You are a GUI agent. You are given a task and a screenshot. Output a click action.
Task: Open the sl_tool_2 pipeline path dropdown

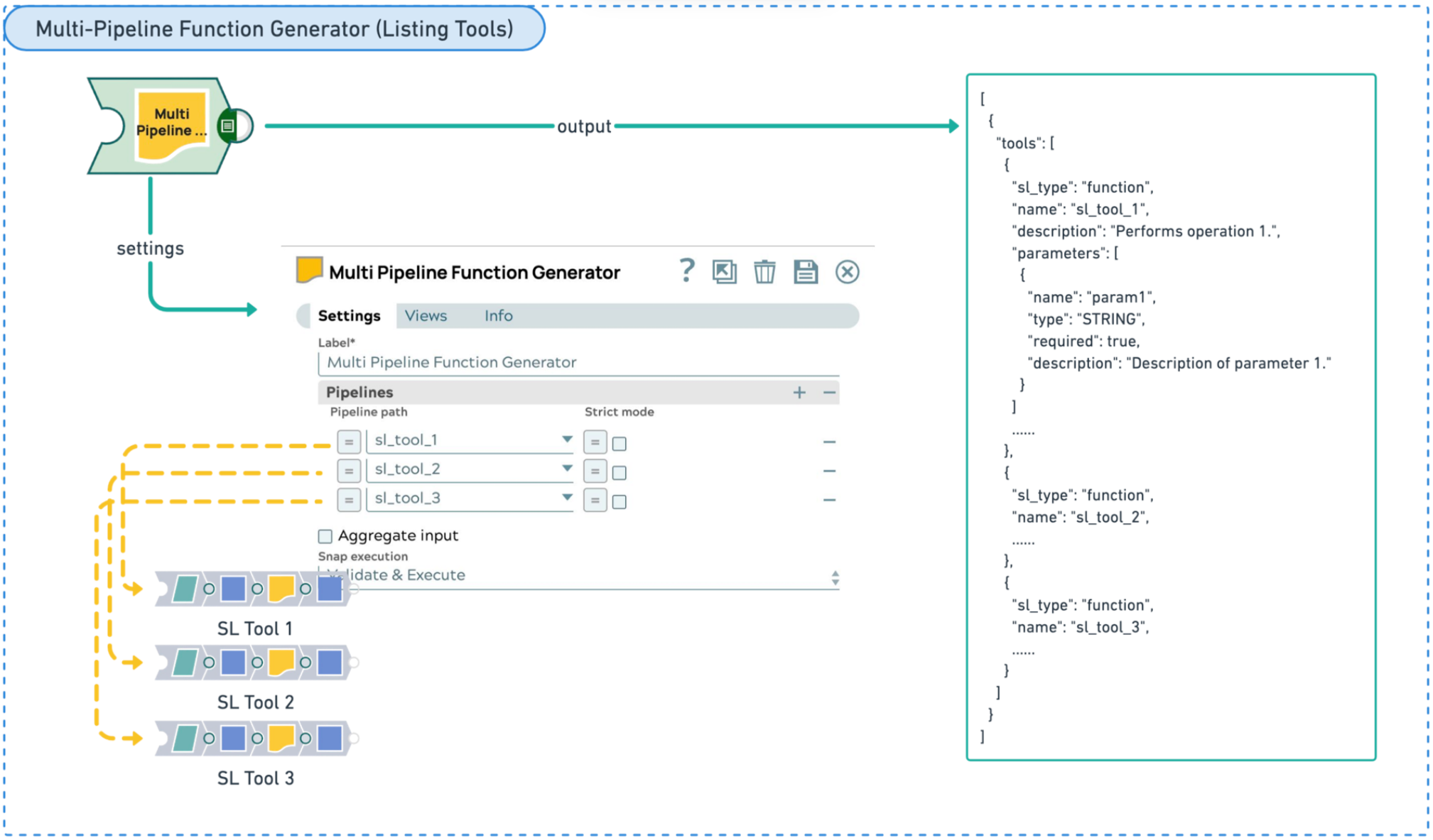567,469
